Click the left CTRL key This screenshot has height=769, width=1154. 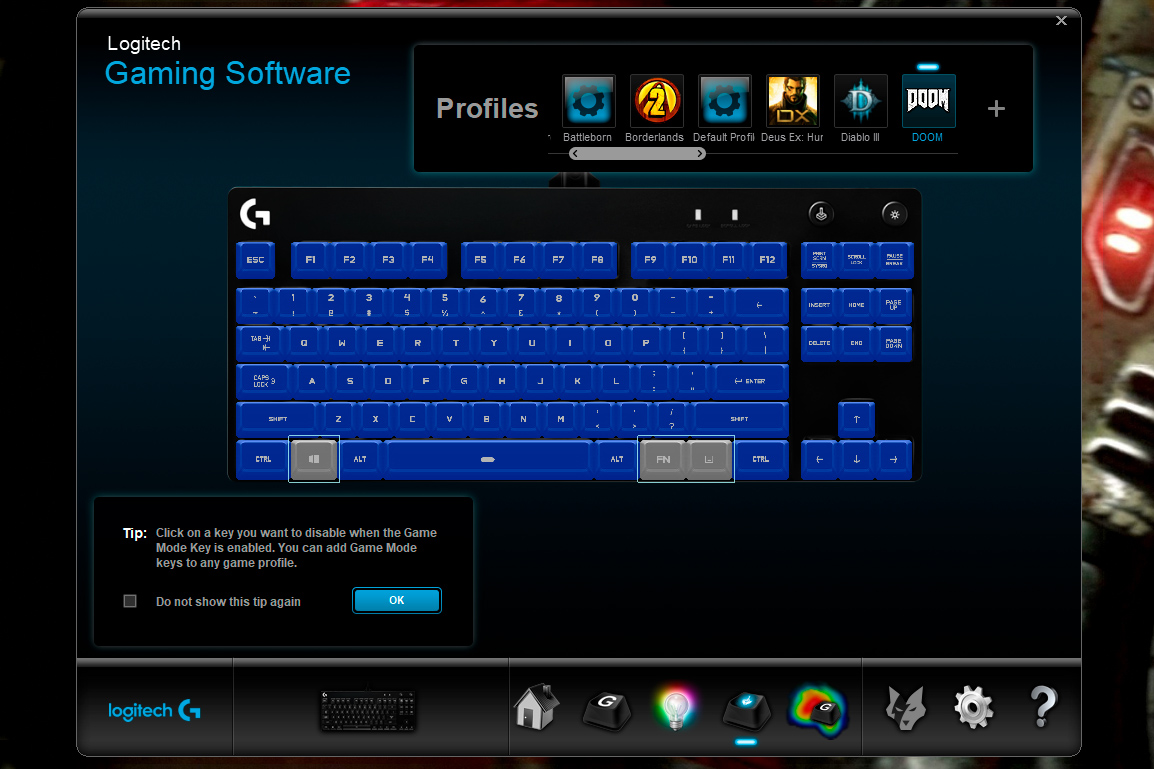pyautogui.click(x=263, y=459)
